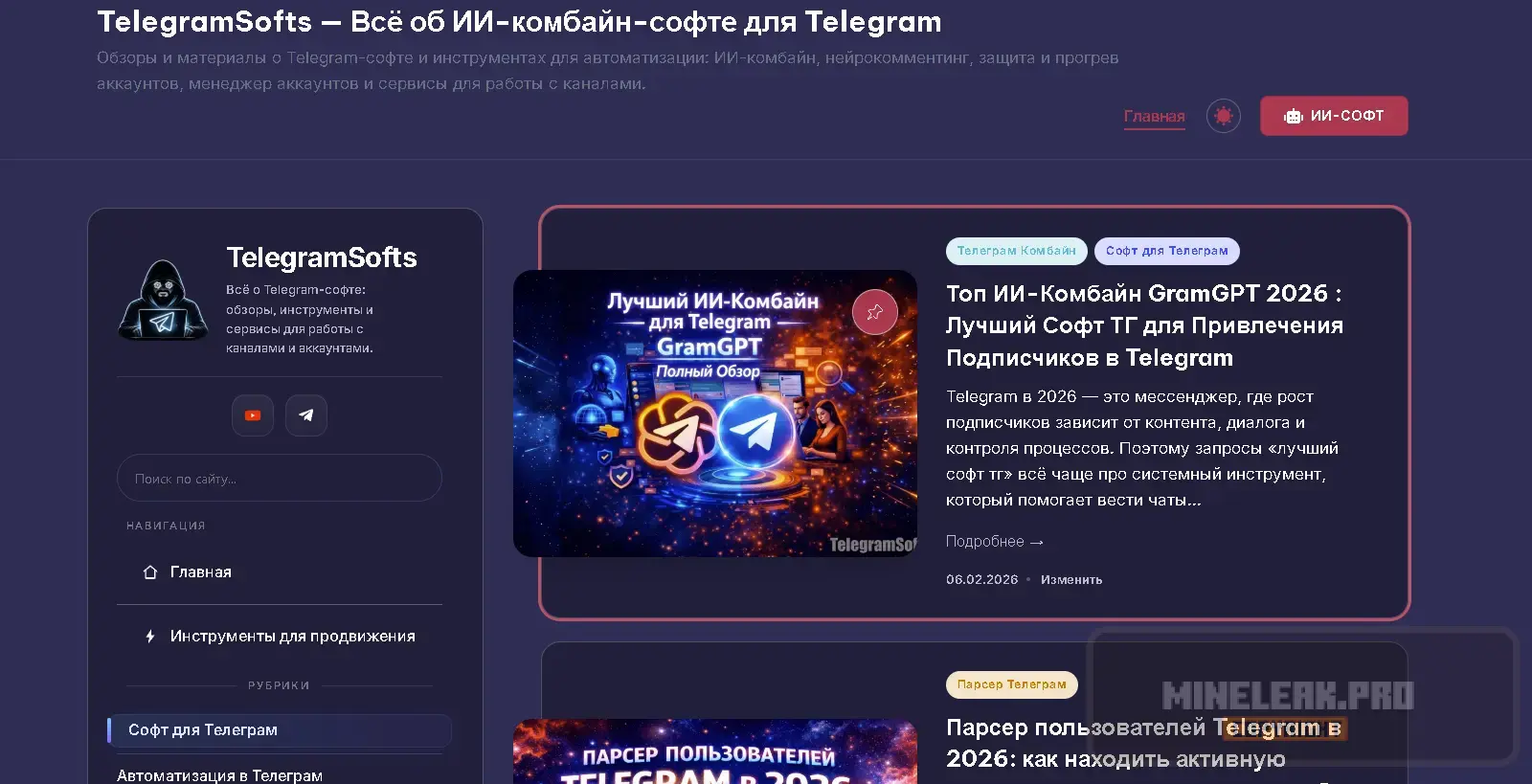This screenshot has height=784, width=1532.
Task: Click the Поиск по сайту search field
Action: pyautogui.click(x=280, y=479)
